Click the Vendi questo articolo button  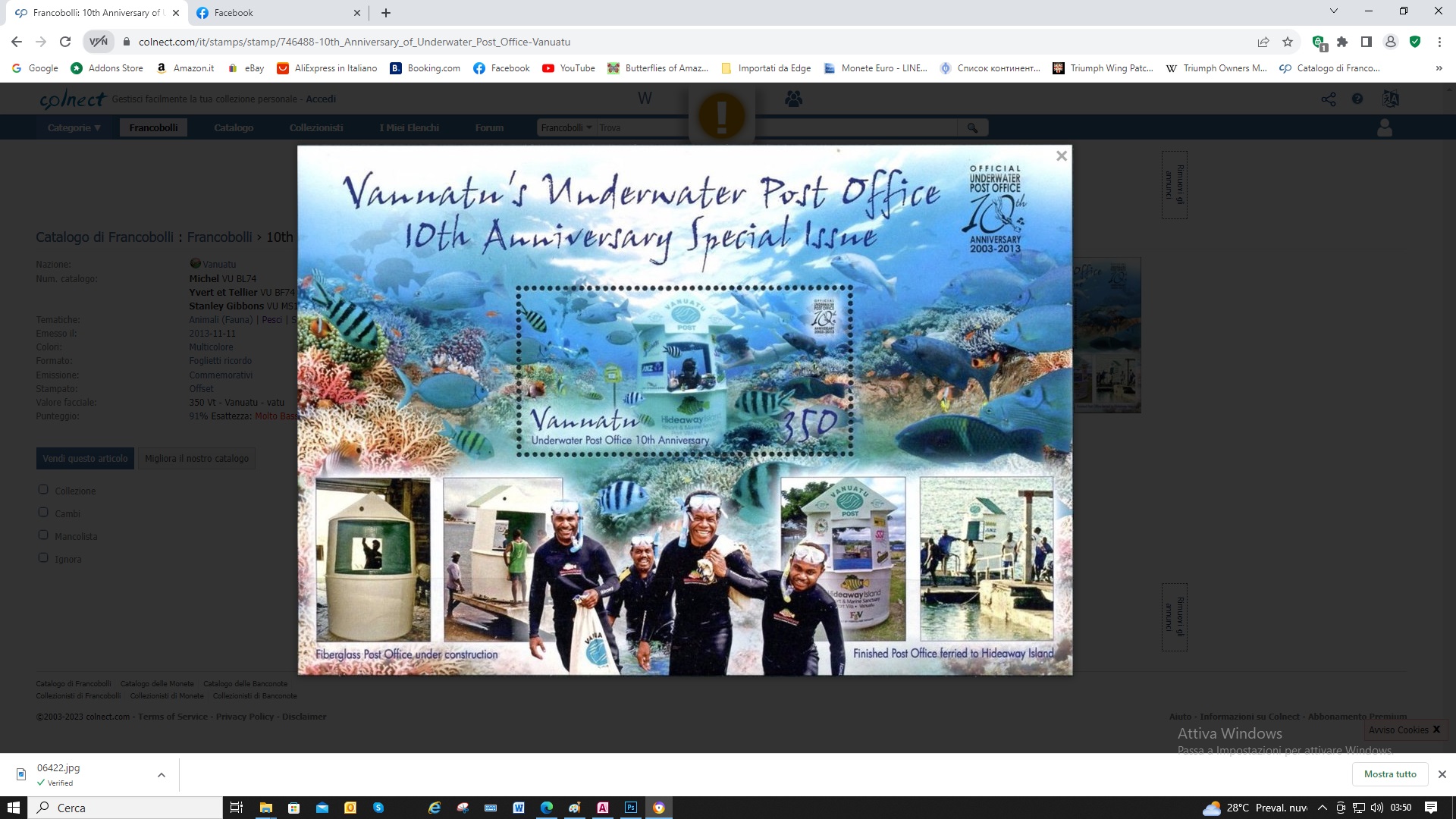click(85, 458)
